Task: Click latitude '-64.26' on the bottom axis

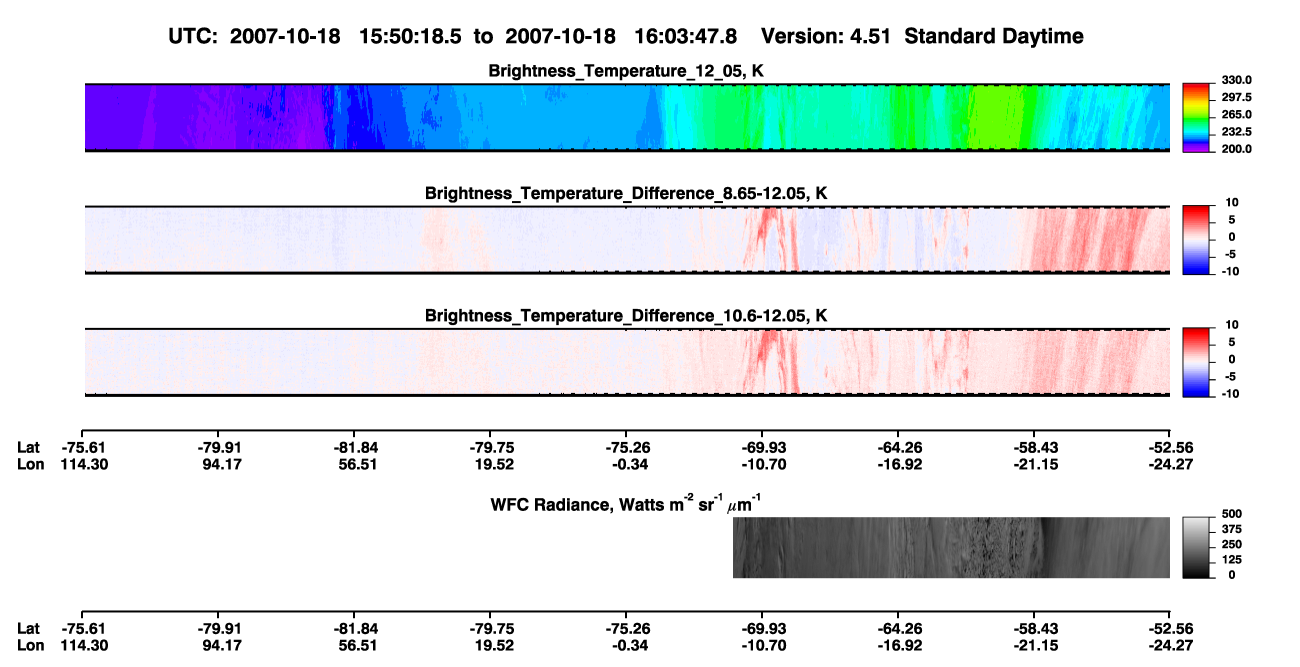Action: 898,629
